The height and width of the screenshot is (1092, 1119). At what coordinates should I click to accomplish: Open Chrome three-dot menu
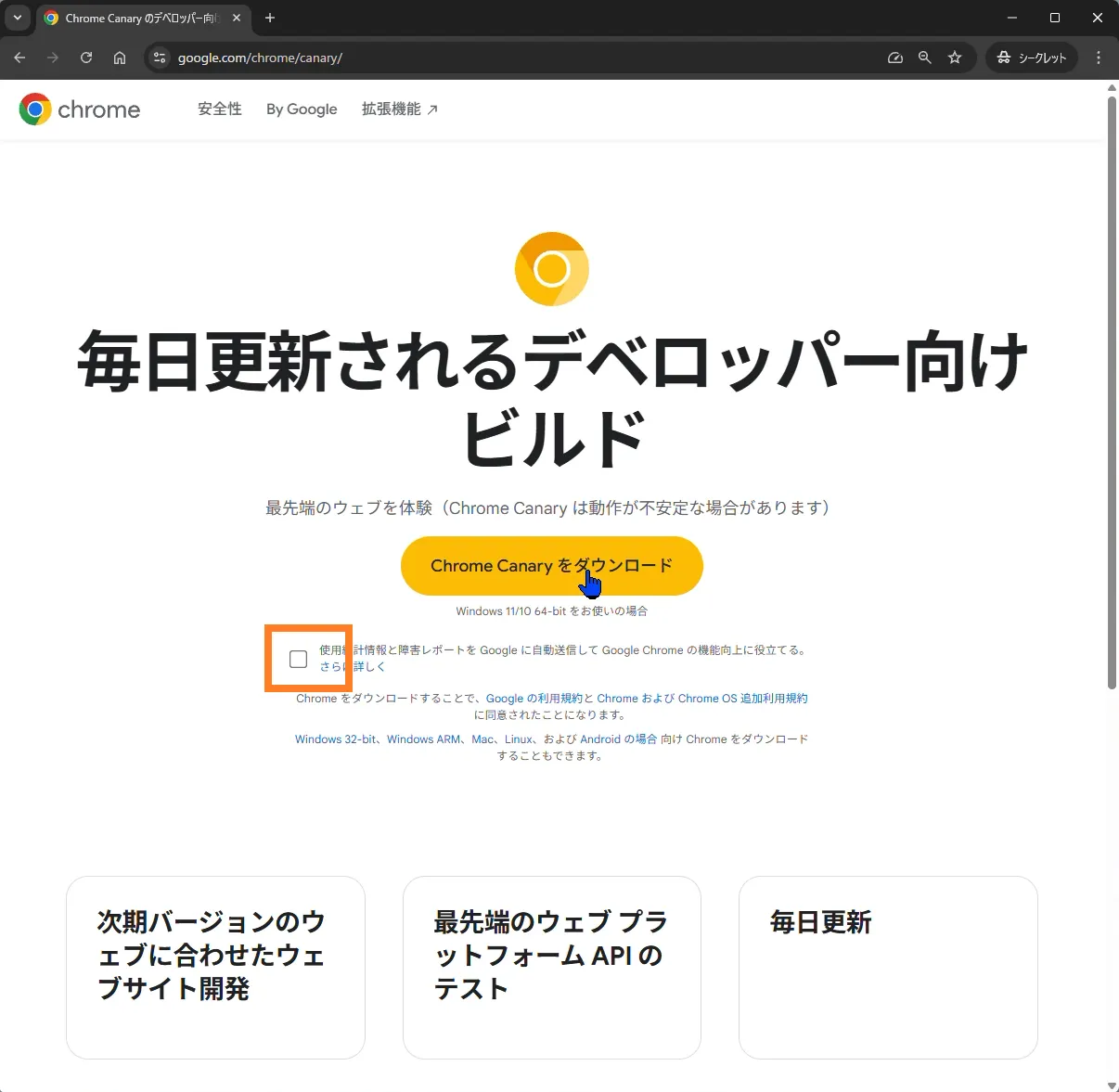[x=1099, y=58]
